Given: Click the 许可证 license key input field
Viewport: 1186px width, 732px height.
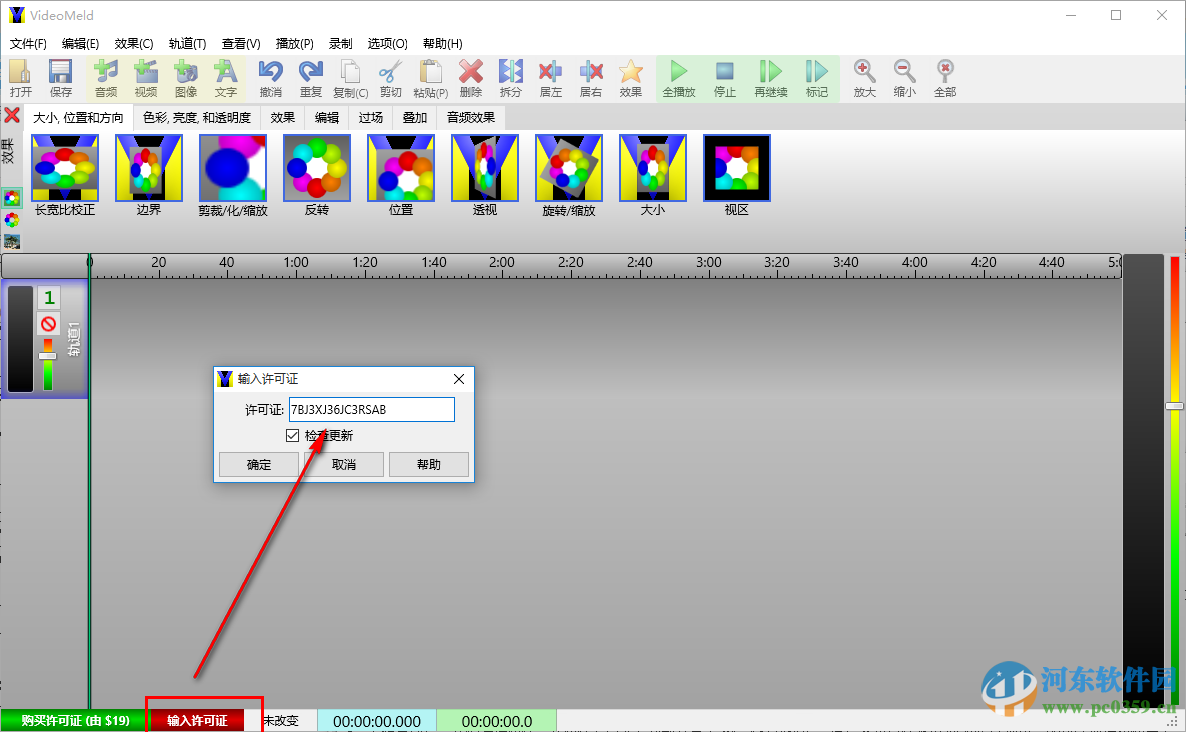Looking at the screenshot, I should pyautogui.click(x=371, y=410).
